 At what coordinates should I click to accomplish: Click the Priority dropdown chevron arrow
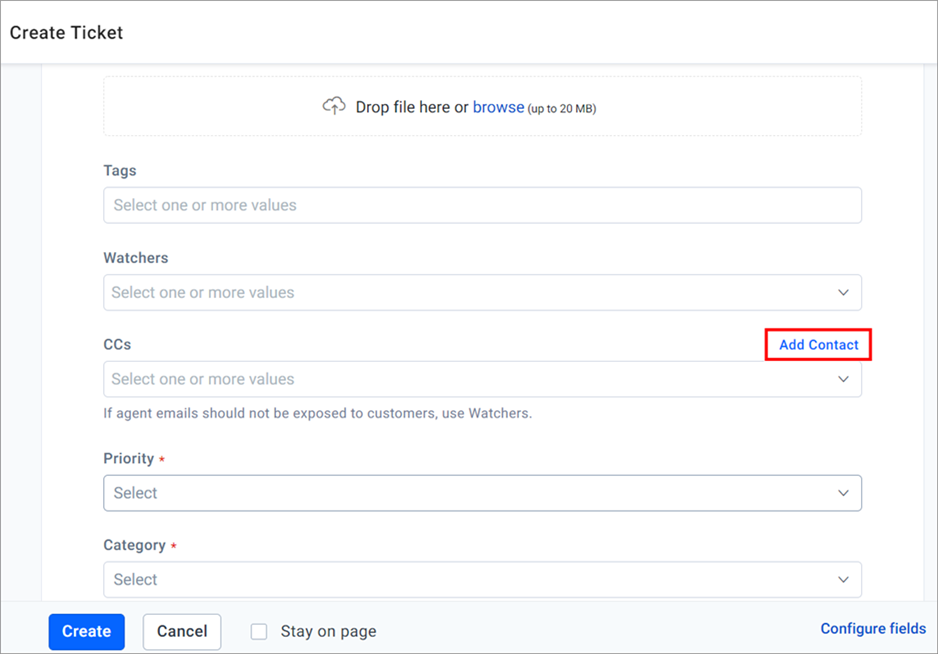coord(843,493)
